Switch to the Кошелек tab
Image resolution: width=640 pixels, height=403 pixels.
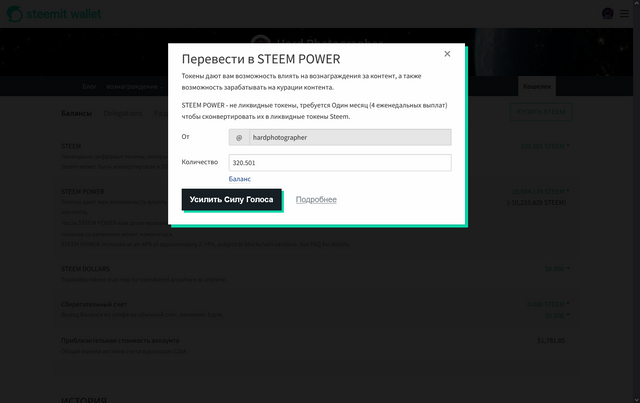537,86
